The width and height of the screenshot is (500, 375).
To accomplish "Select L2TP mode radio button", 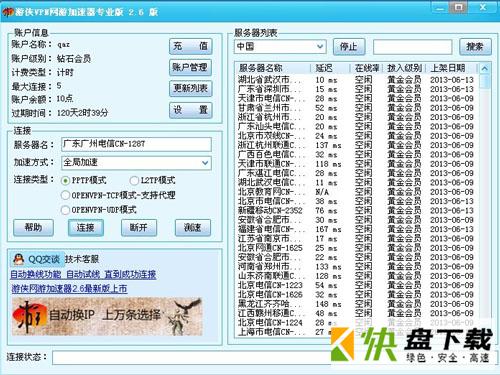I will coord(134,181).
